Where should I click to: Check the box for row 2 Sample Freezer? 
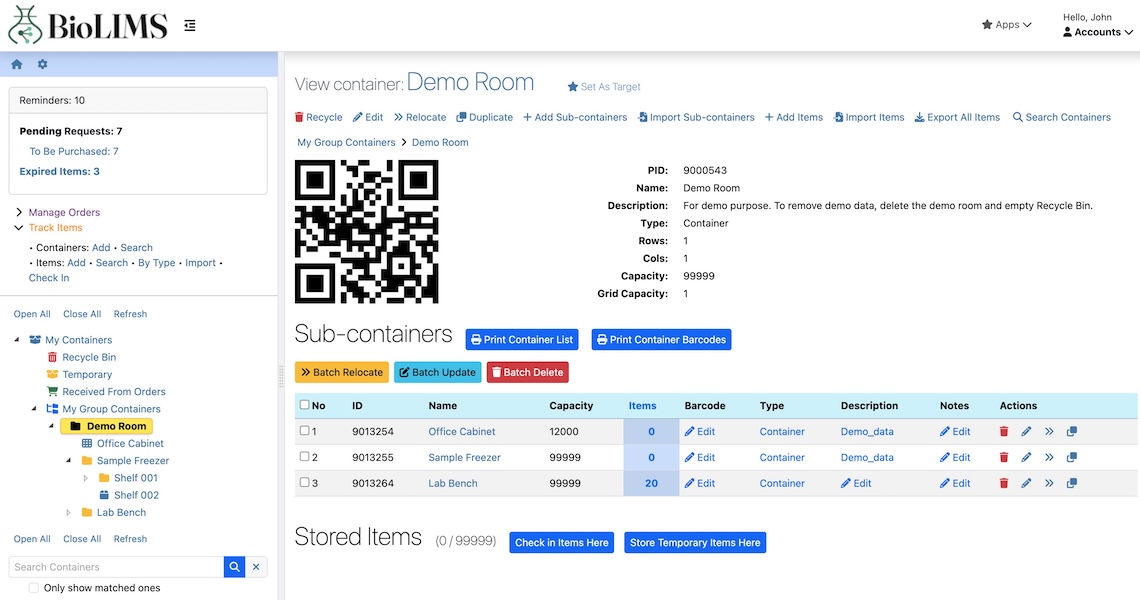click(x=305, y=457)
